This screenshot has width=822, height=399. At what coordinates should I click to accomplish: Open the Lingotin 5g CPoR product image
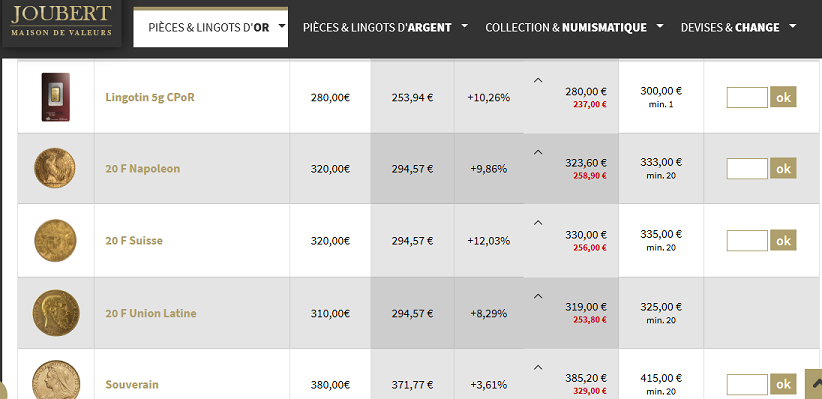tap(56, 97)
